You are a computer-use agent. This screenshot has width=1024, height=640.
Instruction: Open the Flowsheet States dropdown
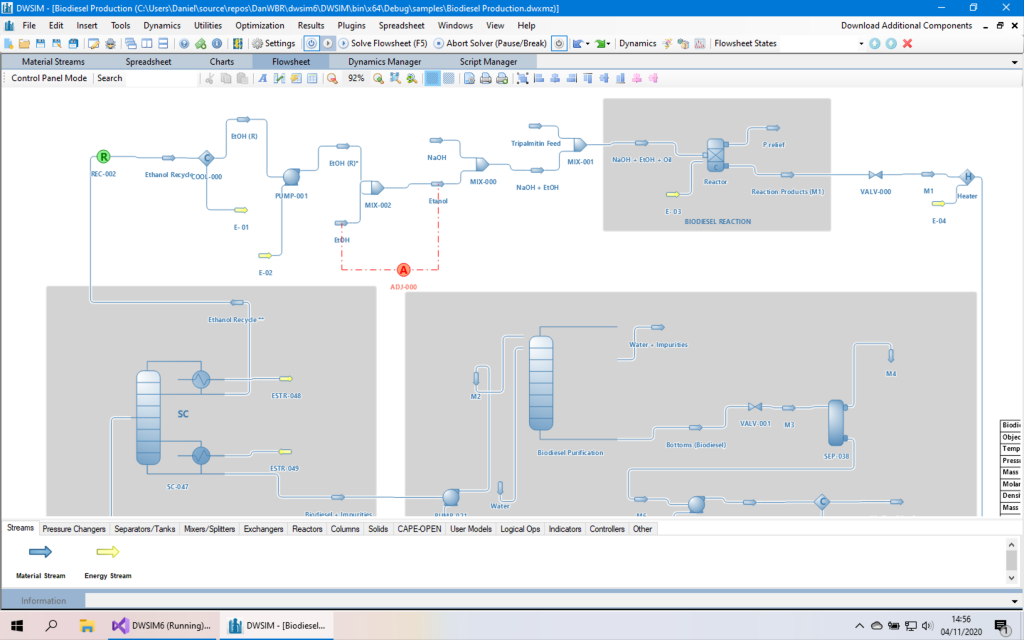click(860, 43)
